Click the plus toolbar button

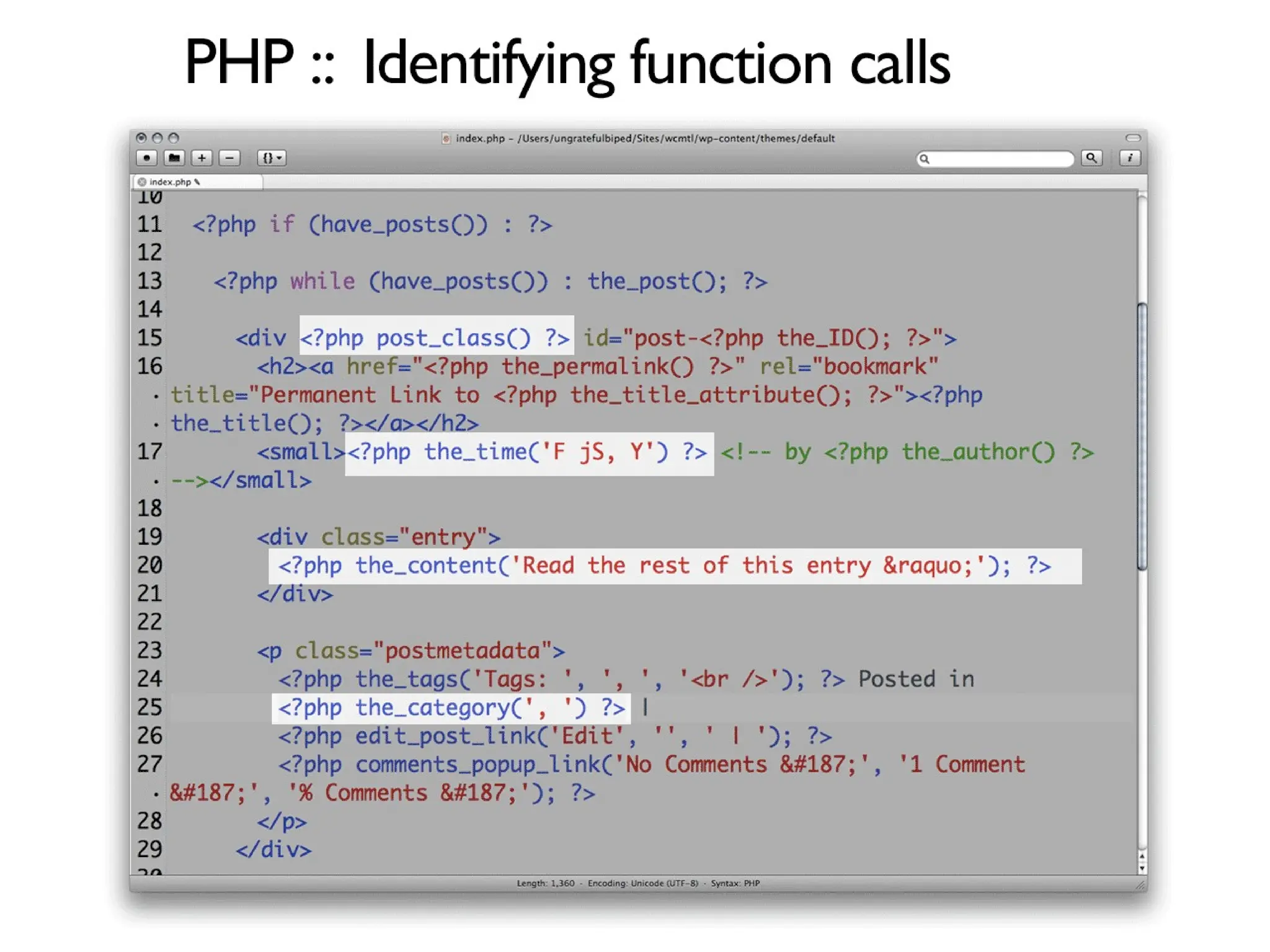pos(202,158)
